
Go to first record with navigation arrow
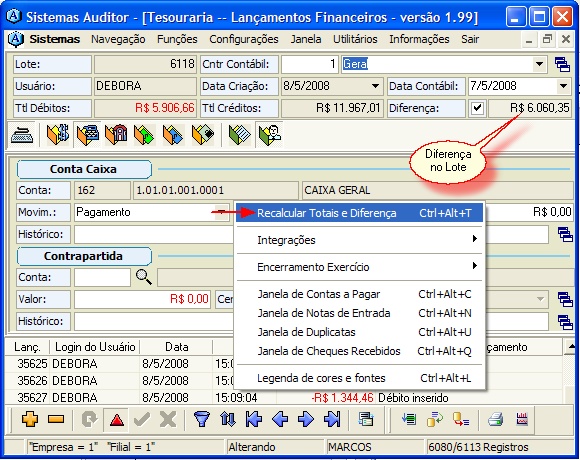point(254,419)
